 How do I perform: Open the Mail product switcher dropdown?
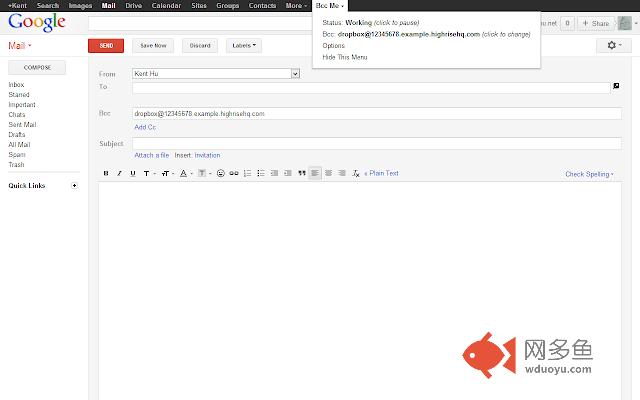(20, 46)
